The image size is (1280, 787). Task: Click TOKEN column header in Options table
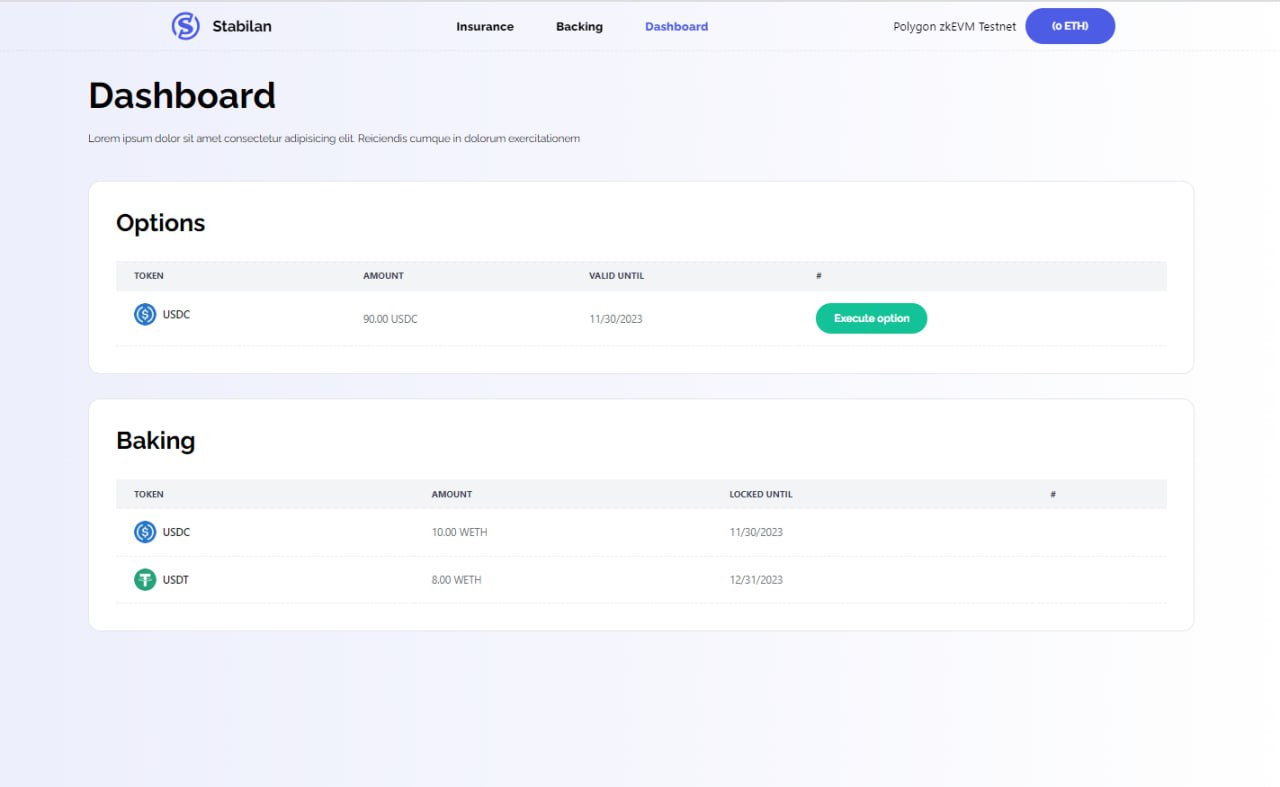pos(149,276)
